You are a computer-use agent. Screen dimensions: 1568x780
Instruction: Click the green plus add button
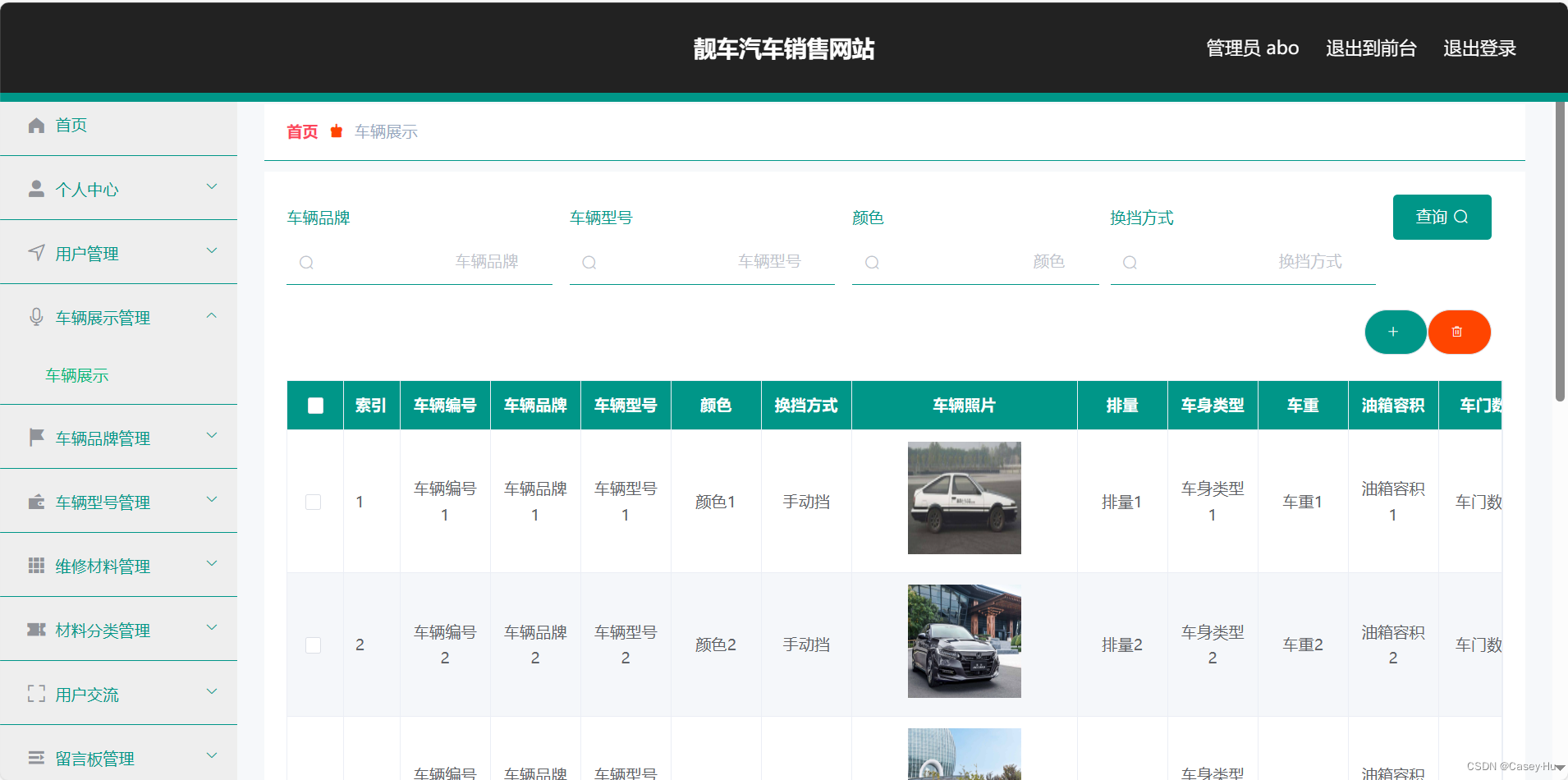(x=1396, y=332)
